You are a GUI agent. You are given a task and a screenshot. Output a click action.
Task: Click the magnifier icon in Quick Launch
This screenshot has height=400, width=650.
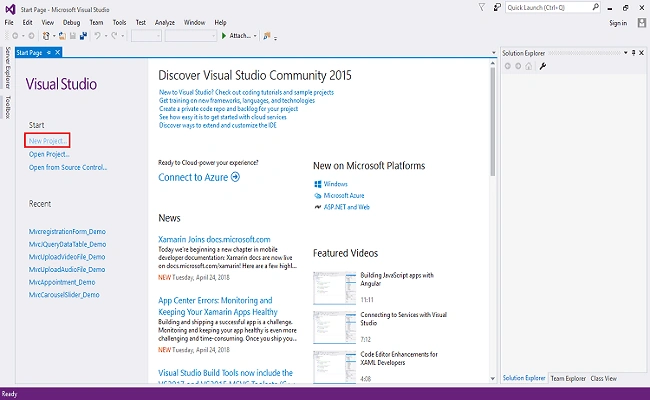point(595,7)
